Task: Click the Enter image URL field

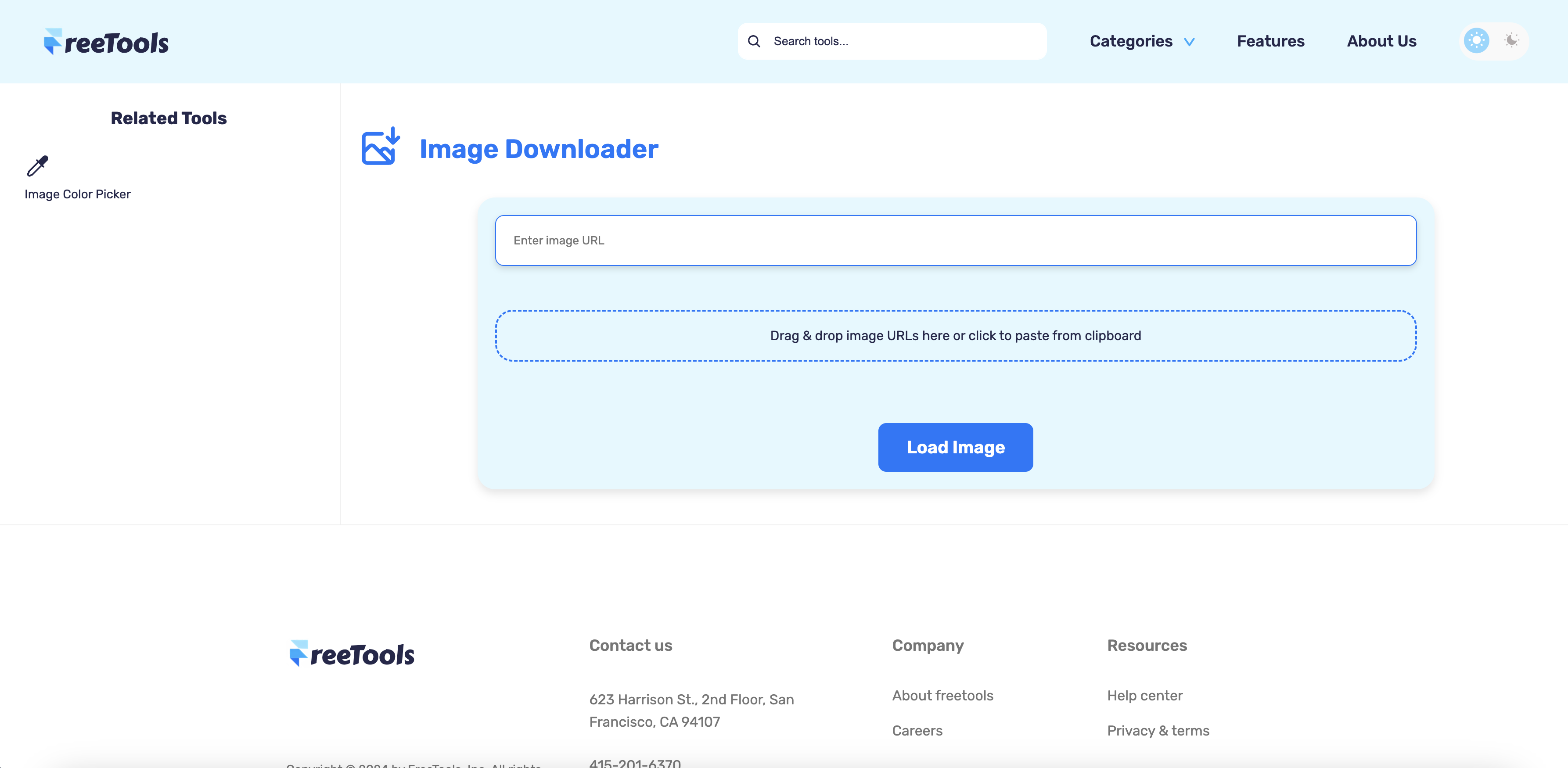Action: (x=956, y=240)
